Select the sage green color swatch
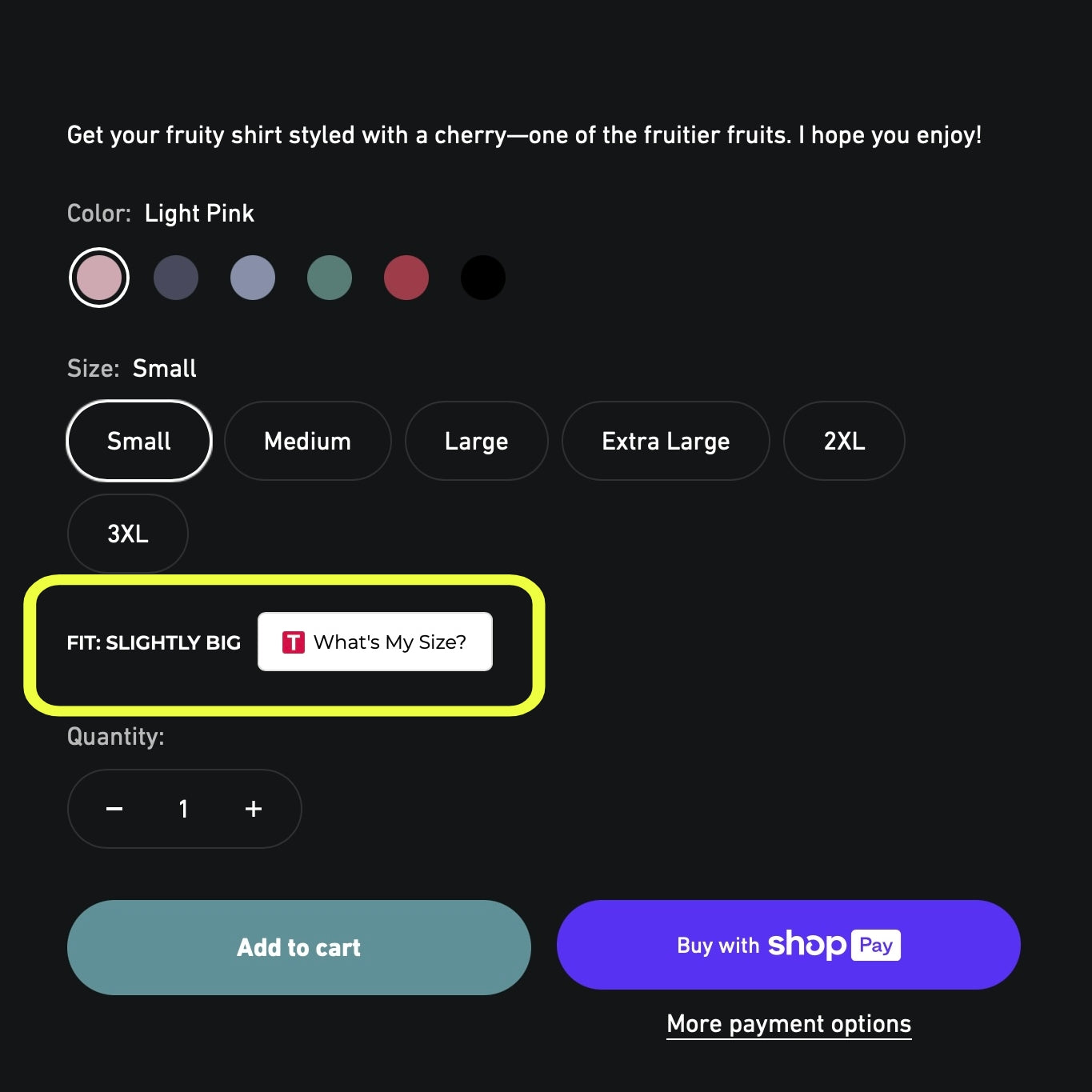The image size is (1092, 1092). click(x=330, y=278)
